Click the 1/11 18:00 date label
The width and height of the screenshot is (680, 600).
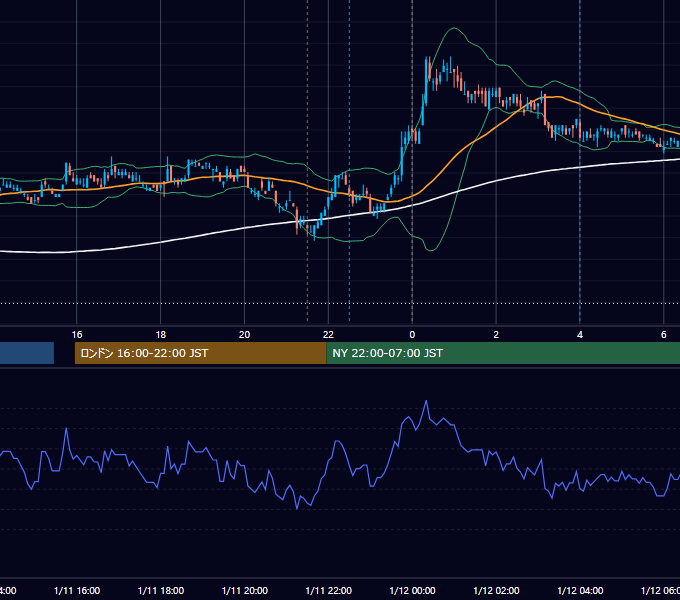click(x=160, y=590)
